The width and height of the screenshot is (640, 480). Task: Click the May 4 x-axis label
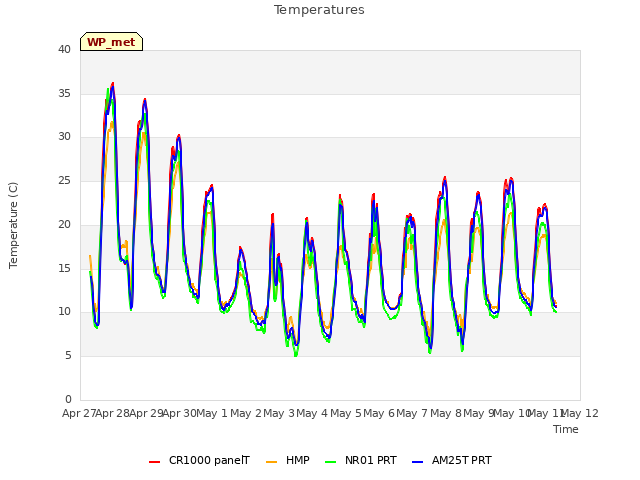pos(312,413)
